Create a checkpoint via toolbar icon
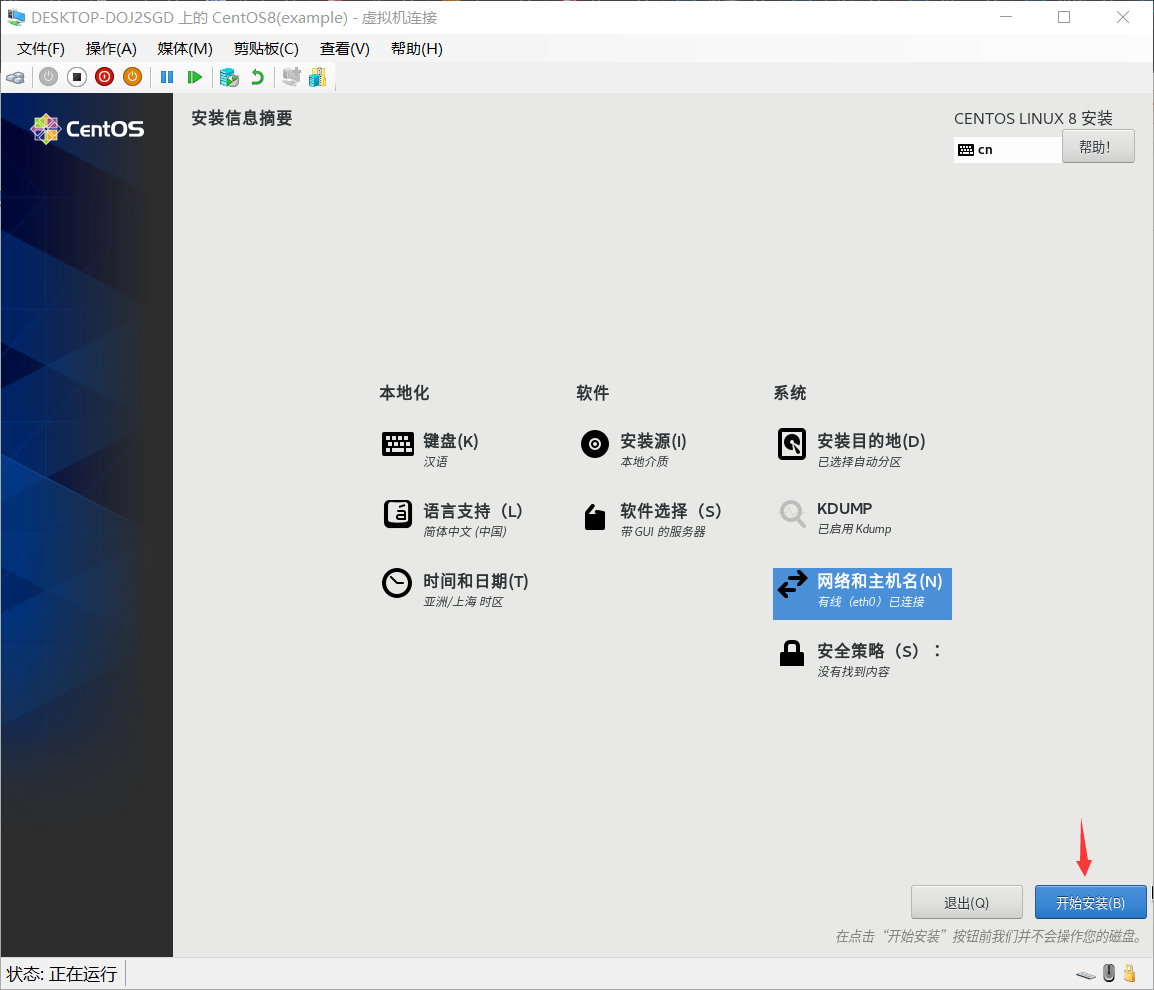1154x990 pixels. (x=229, y=77)
